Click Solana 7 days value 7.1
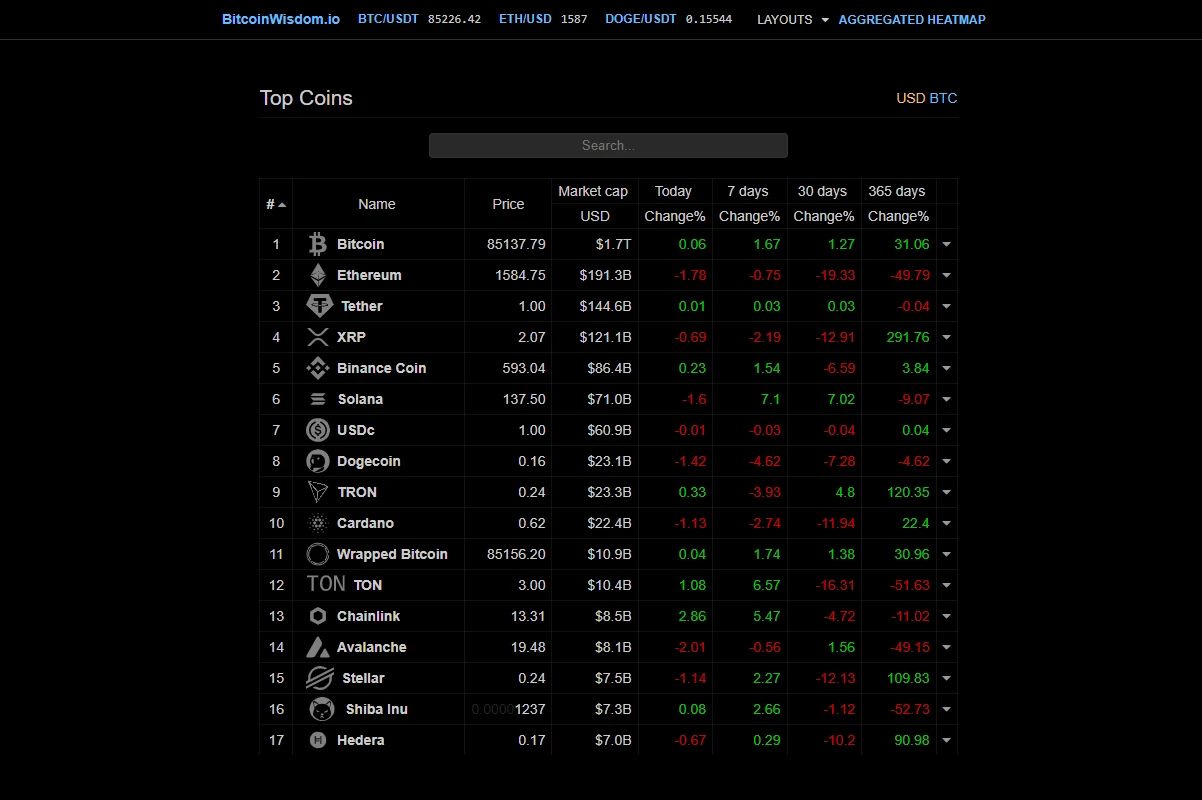1202x800 pixels. coord(770,399)
